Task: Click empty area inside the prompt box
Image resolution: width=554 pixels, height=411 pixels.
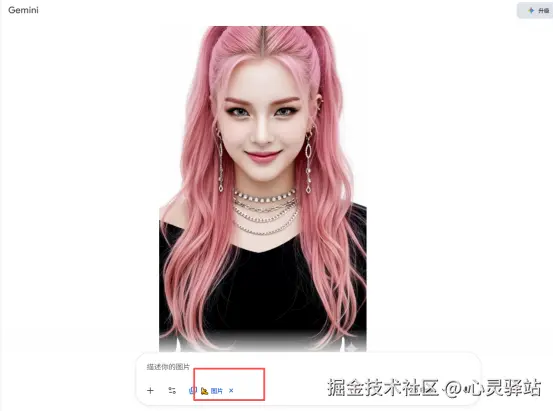Action: [x=353, y=368]
